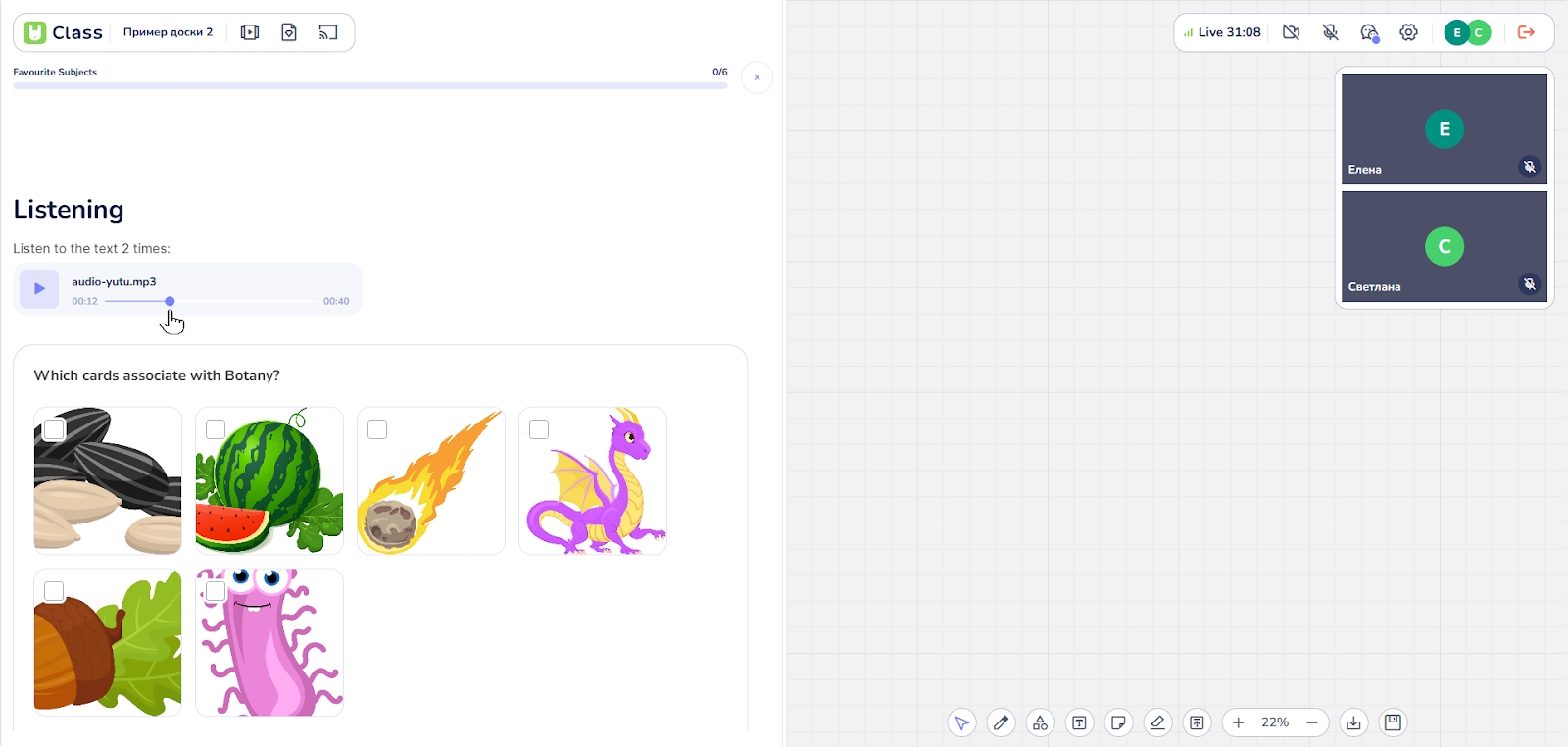Select the acorn card checkbox
This screenshot has width=1568, height=747.
coord(55,591)
